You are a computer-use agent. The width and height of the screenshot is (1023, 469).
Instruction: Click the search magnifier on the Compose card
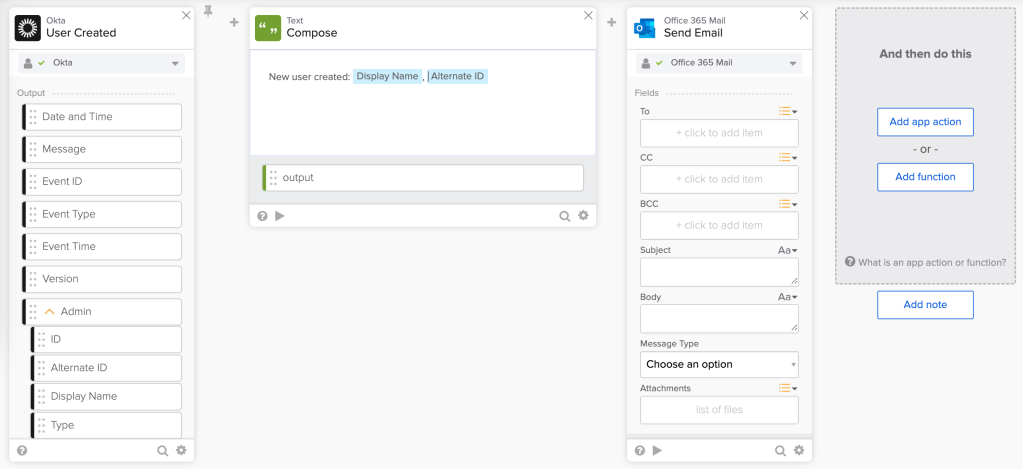[x=565, y=215]
